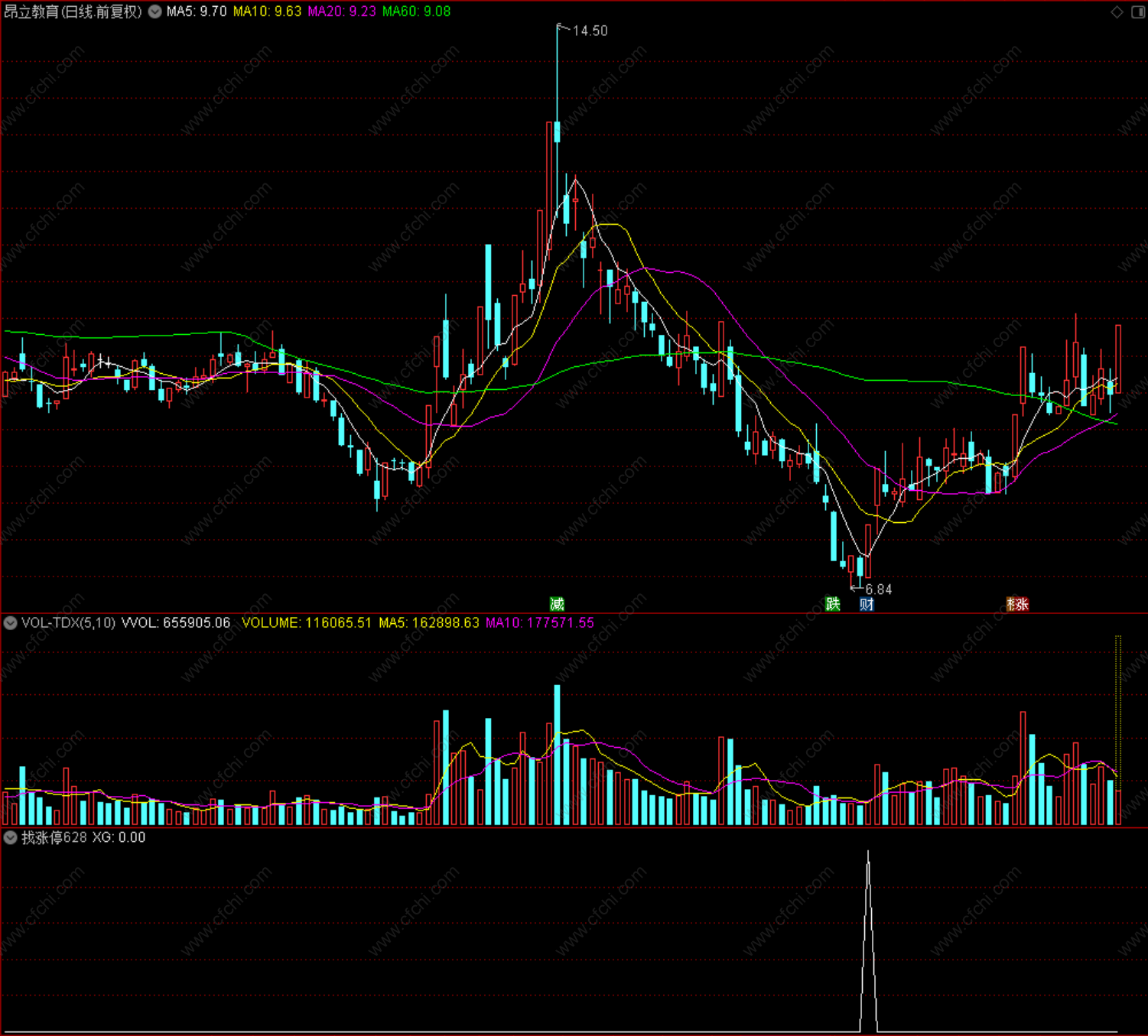Click the 14.50 high price label
The width and height of the screenshot is (1148, 1036).
590,31
